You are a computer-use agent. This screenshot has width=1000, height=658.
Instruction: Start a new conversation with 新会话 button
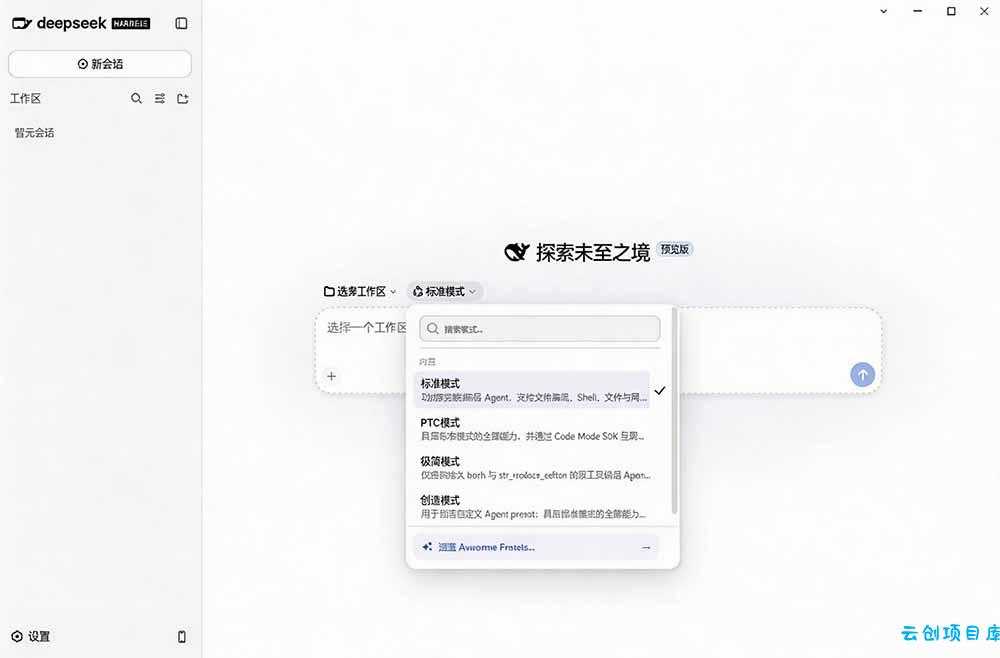(100, 64)
